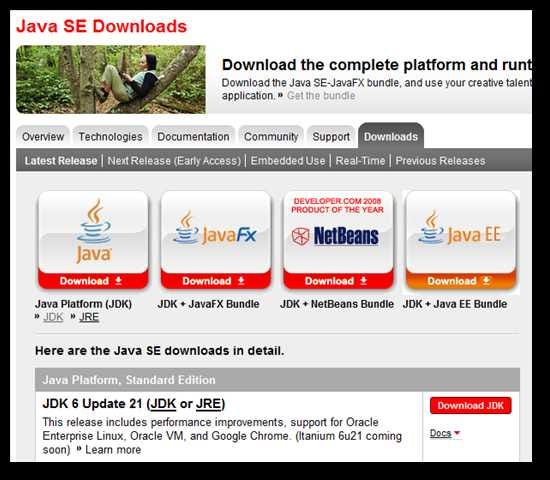
Task: Click the red Download JDK button
Action: click(x=470, y=406)
